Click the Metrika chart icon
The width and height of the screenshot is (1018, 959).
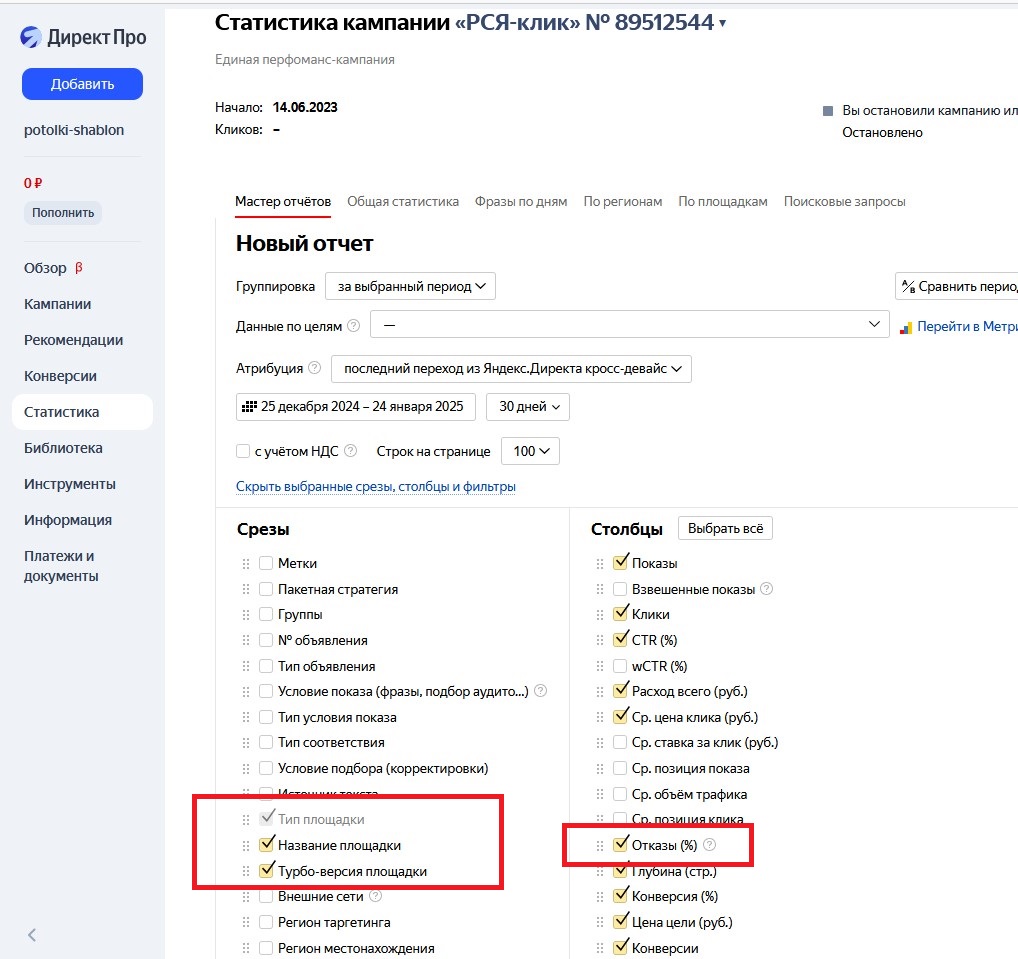(x=906, y=327)
